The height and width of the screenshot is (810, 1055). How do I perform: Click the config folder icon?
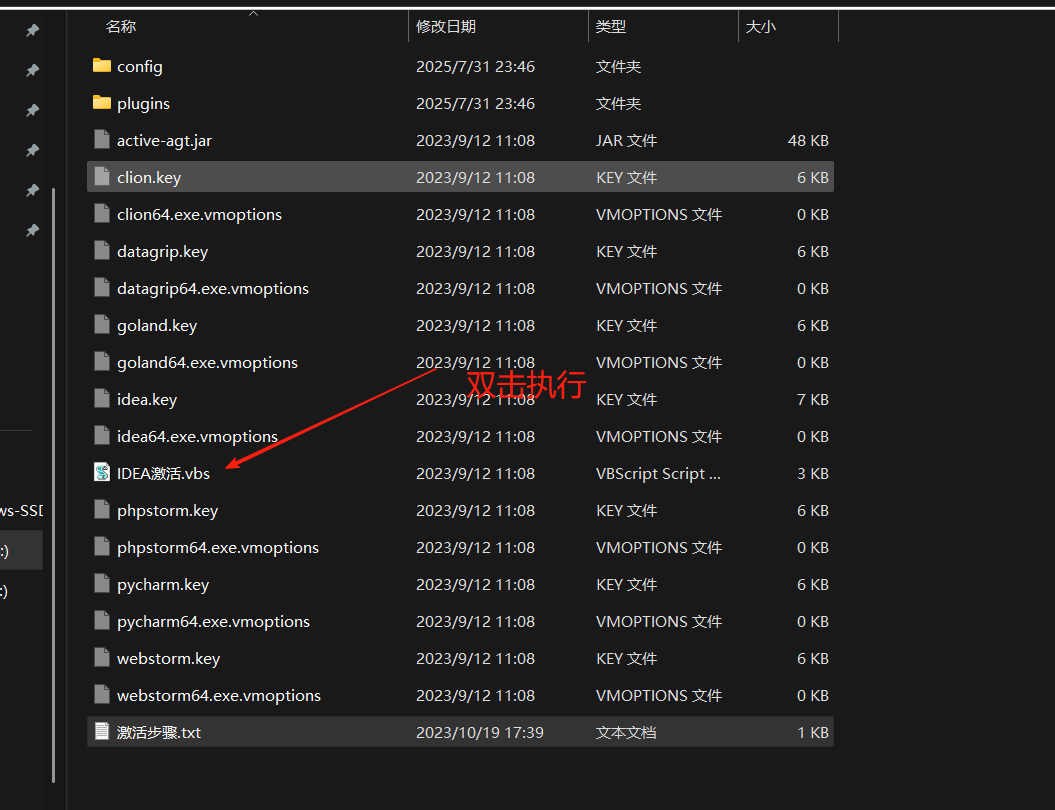(x=102, y=65)
